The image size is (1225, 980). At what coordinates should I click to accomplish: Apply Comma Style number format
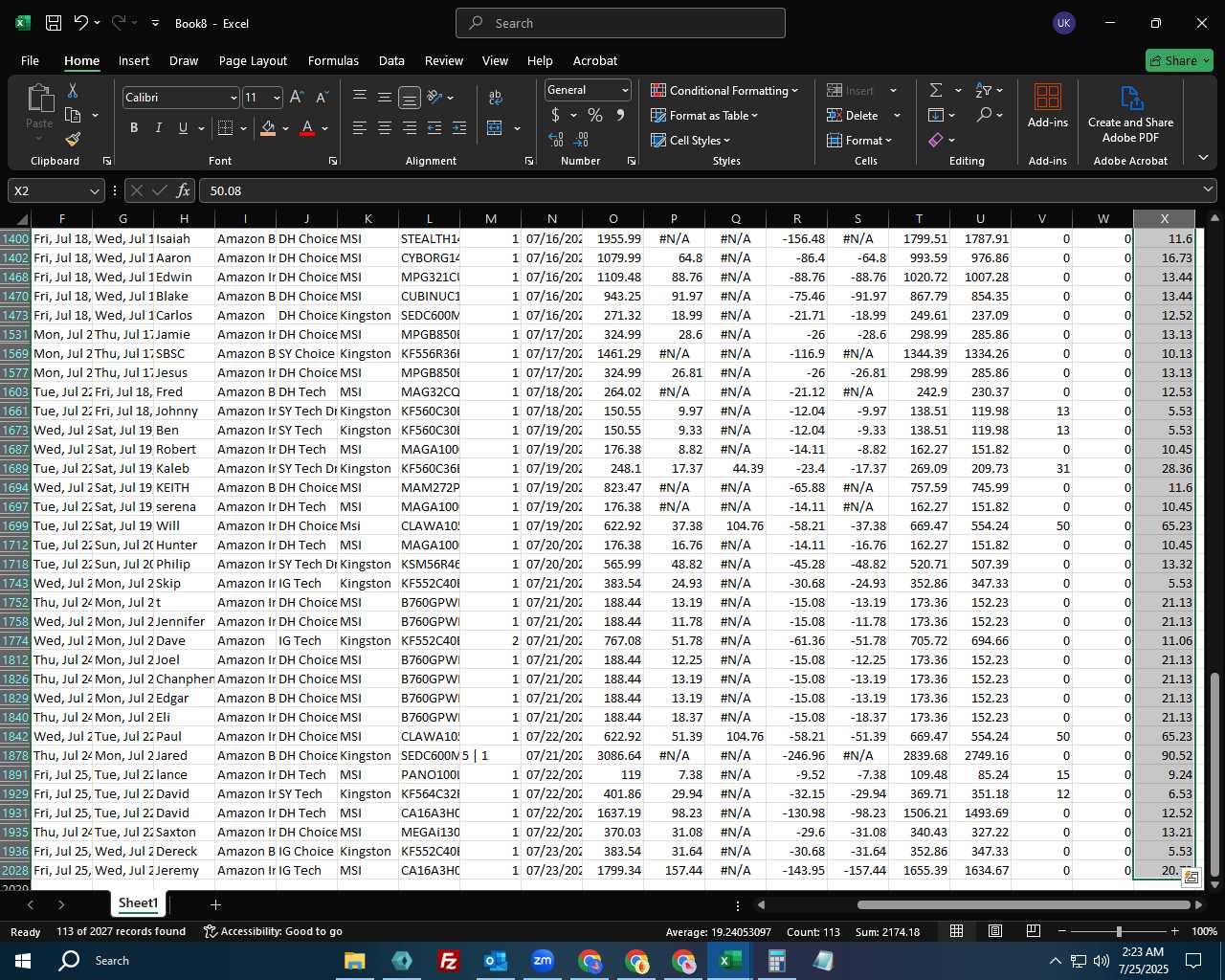tap(620, 115)
